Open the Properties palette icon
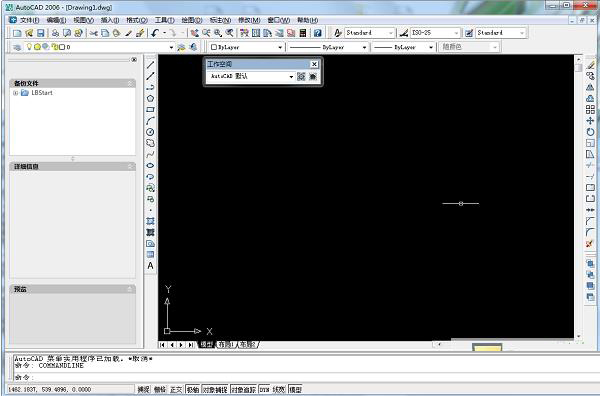Screen dimensions: 600x396 tap(244, 33)
